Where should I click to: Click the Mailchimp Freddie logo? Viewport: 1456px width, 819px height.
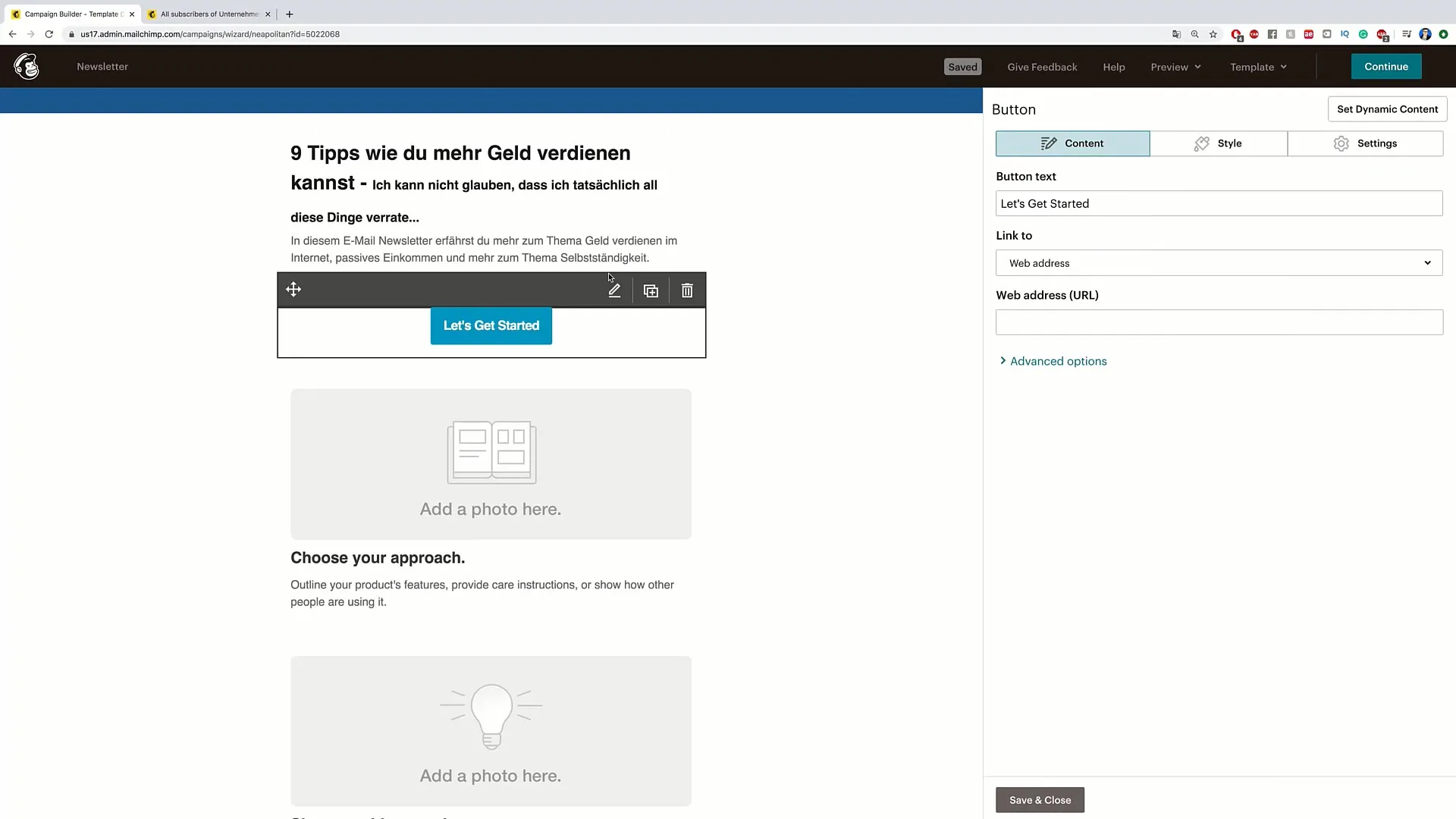[x=27, y=67]
